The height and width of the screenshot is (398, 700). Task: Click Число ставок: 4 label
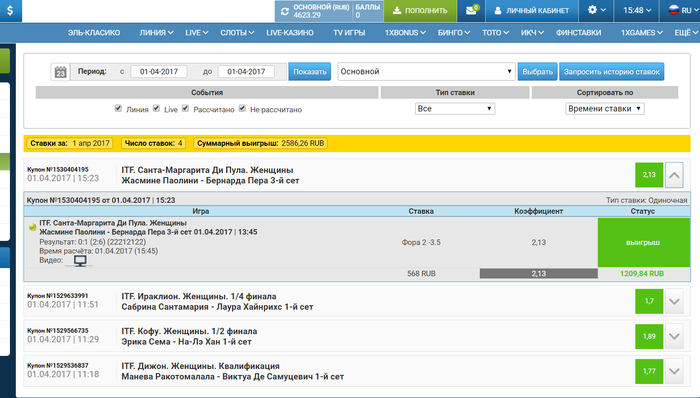tap(153, 143)
